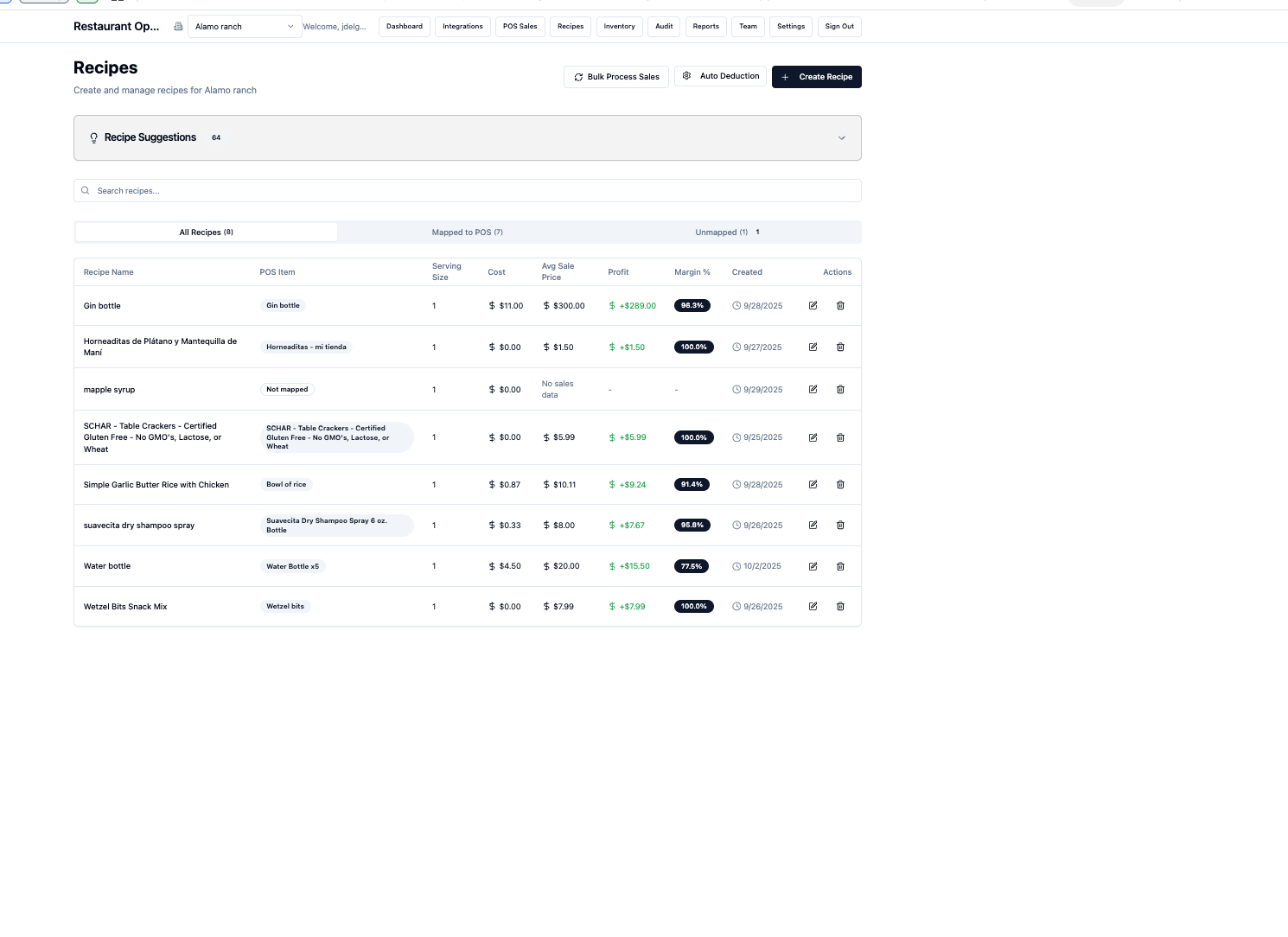Click the search recipes input field
The height and width of the screenshot is (937, 1288).
pos(346,190)
